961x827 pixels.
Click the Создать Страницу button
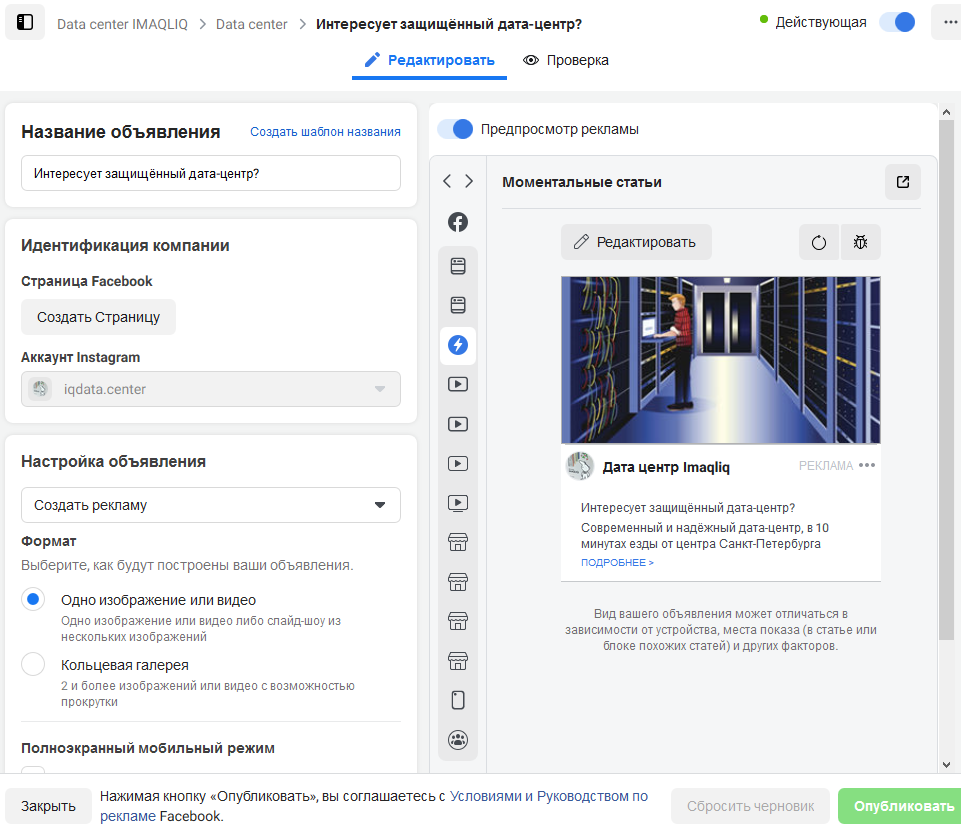pos(99,317)
